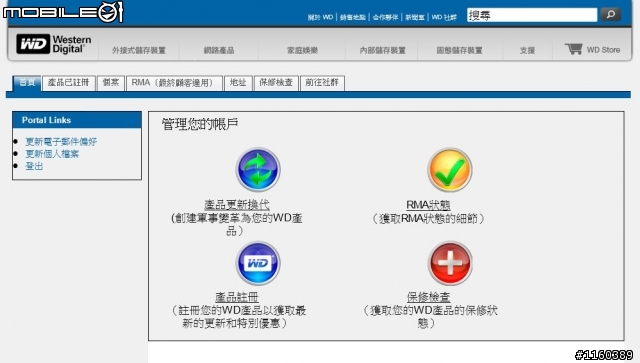Follow the 產品註冊 link
The width and height of the screenshot is (640, 363).
[x=237, y=297]
